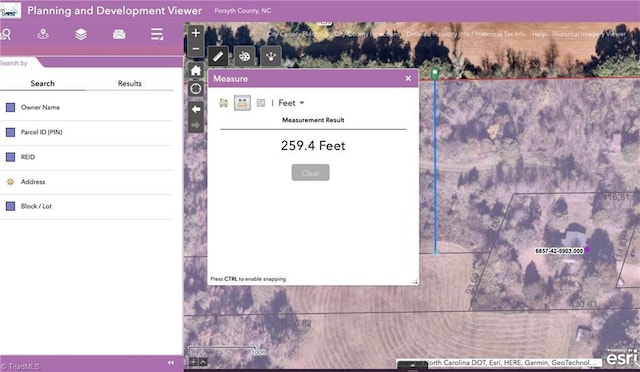This screenshot has height=372, width=640.
Task: Go to next extent arrow
Action: point(196,125)
